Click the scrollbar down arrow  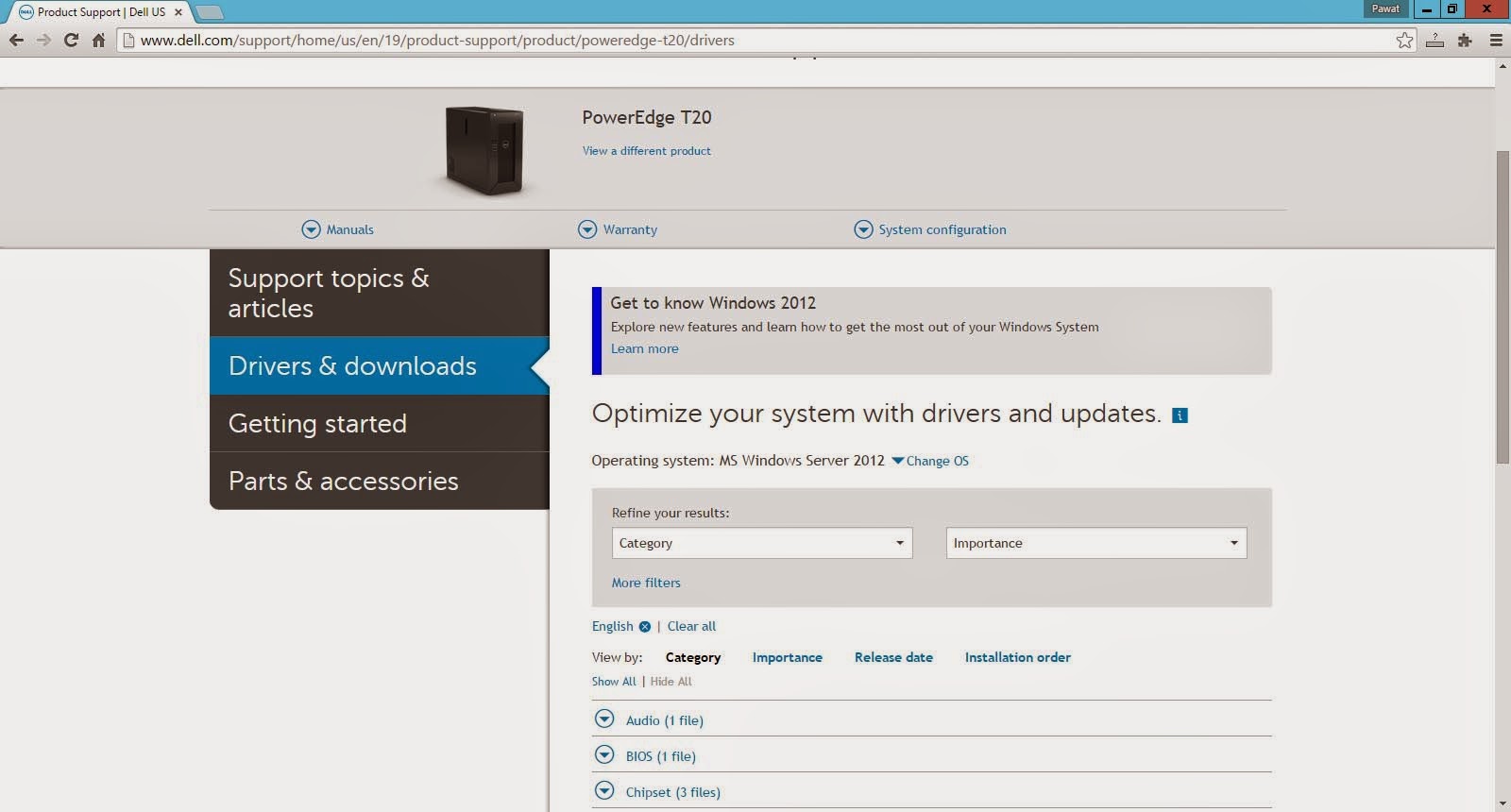pyautogui.click(x=1503, y=804)
